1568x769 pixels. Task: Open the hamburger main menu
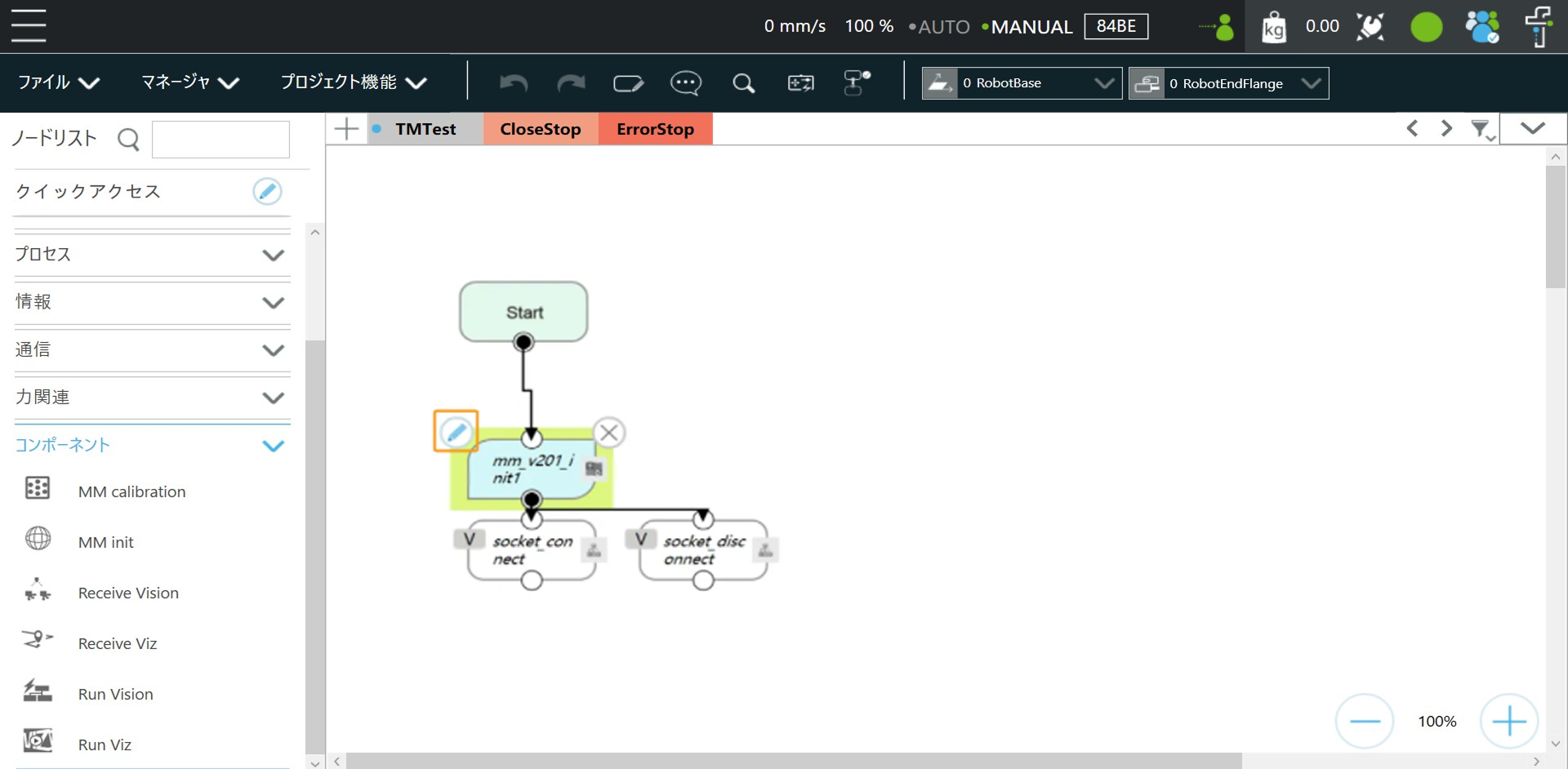(x=29, y=25)
